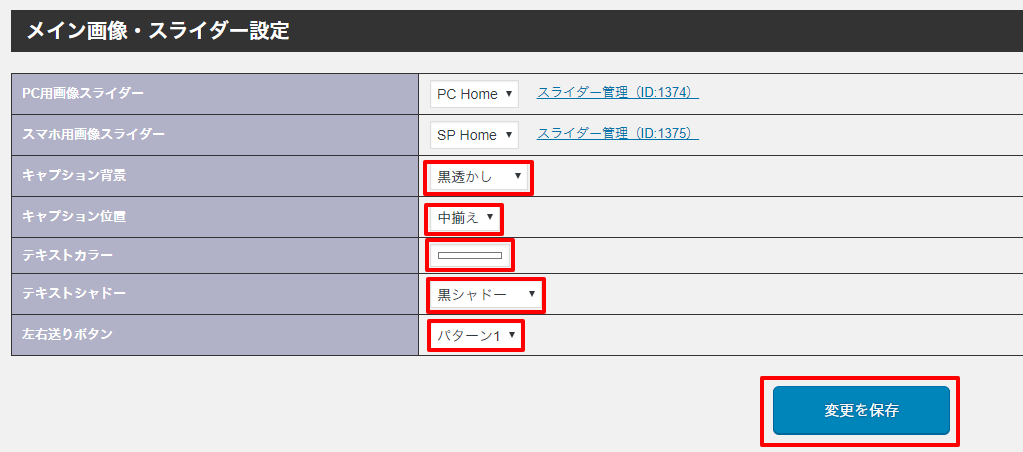The height and width of the screenshot is (452, 1023).
Task: Open the SP Home slider dropdown
Action: (x=474, y=135)
